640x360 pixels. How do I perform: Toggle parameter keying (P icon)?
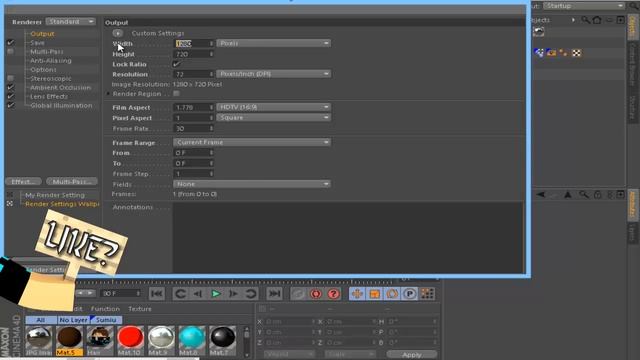click(x=410, y=294)
